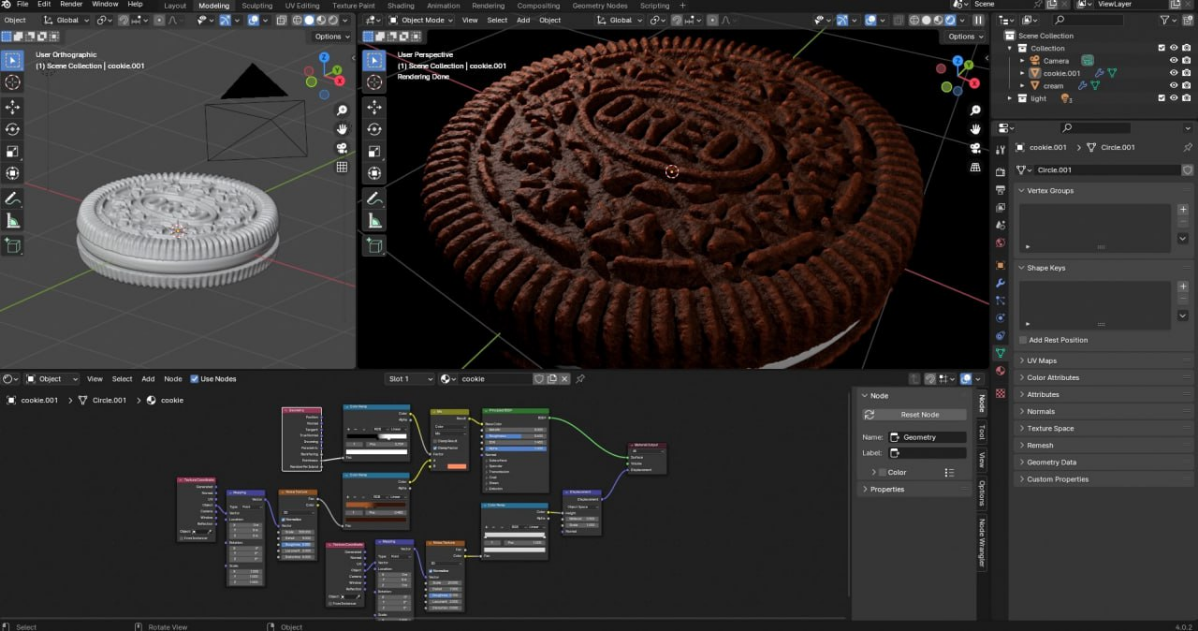The height and width of the screenshot is (631, 1198).
Task: Select the Measure tool in left viewport
Action: click(12, 222)
